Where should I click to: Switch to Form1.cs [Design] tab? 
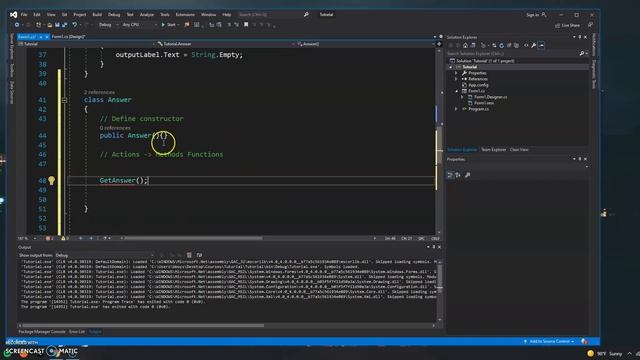pos(68,37)
